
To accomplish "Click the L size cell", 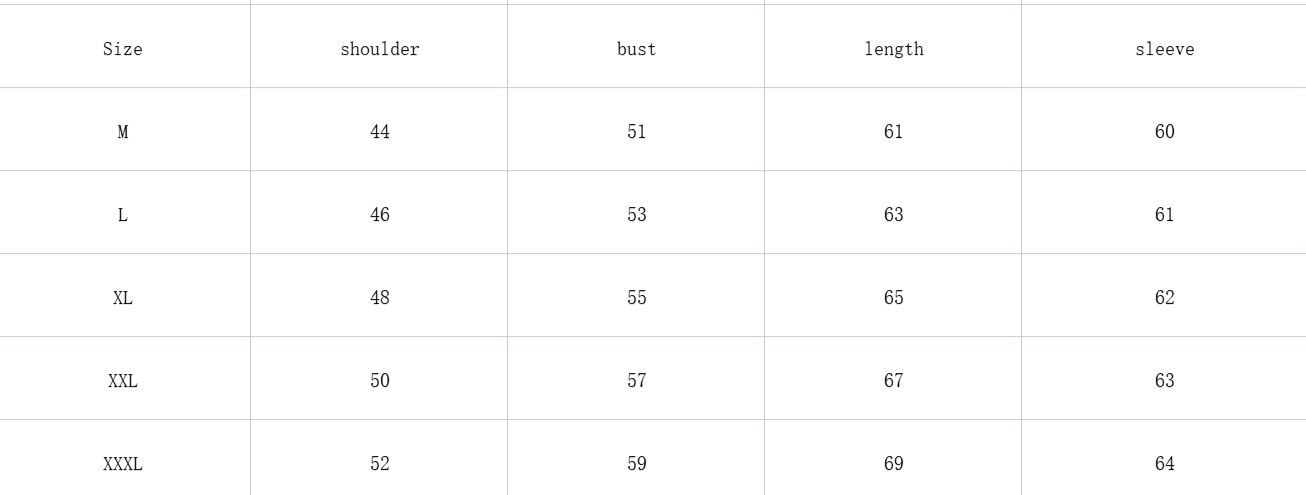I will coord(123,215).
